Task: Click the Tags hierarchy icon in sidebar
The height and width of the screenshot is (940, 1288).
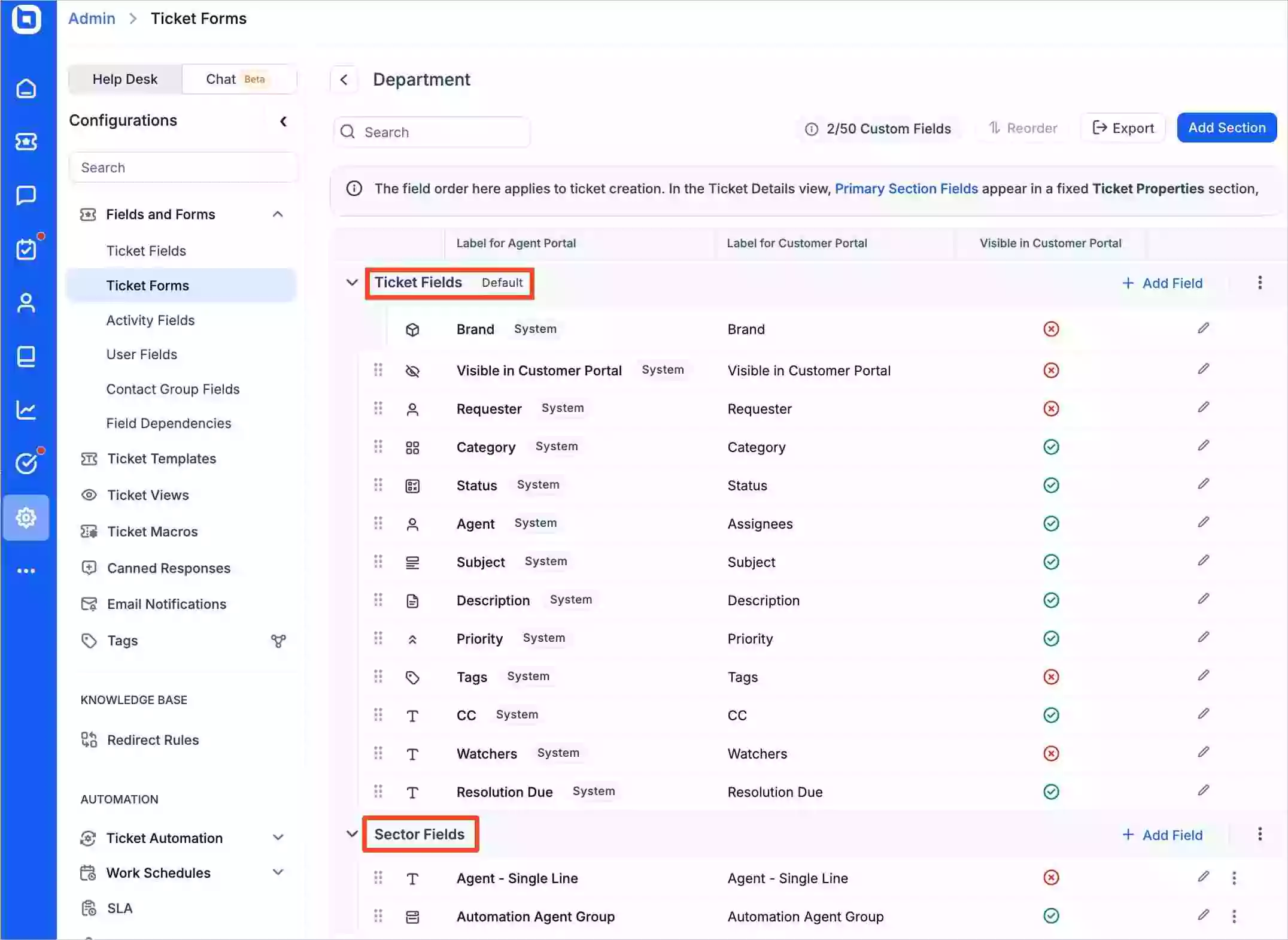Action: click(278, 641)
